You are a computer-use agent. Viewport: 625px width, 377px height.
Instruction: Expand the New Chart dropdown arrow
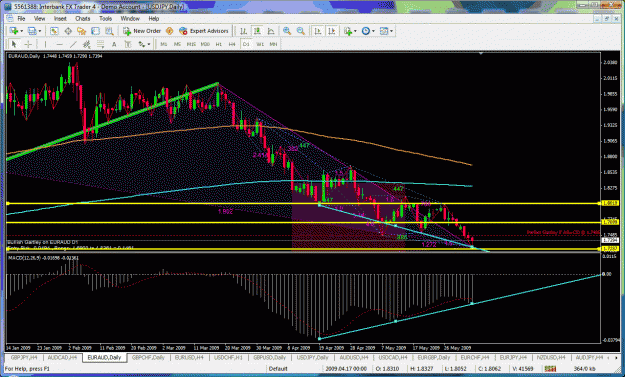(x=21, y=31)
